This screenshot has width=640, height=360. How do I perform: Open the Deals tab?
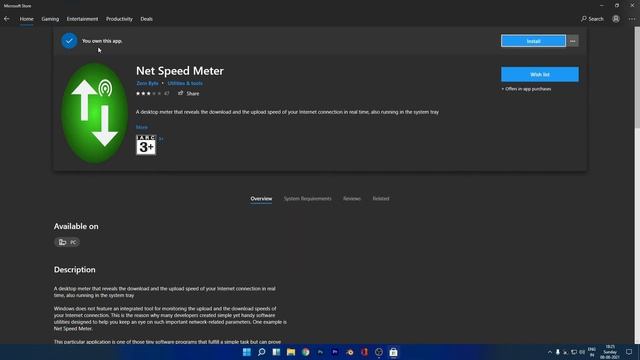147,19
